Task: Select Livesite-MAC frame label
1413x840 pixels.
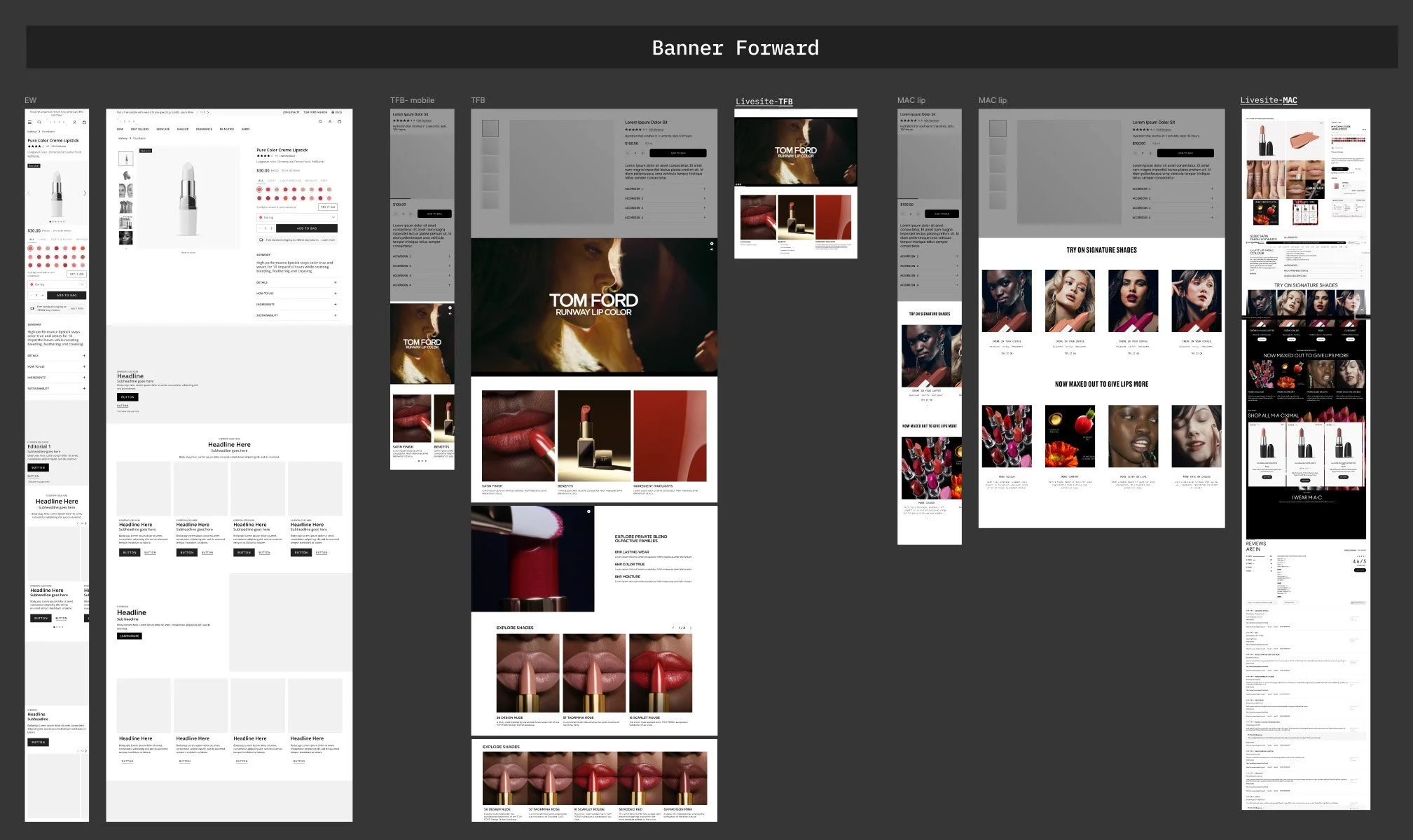Action: point(1268,100)
